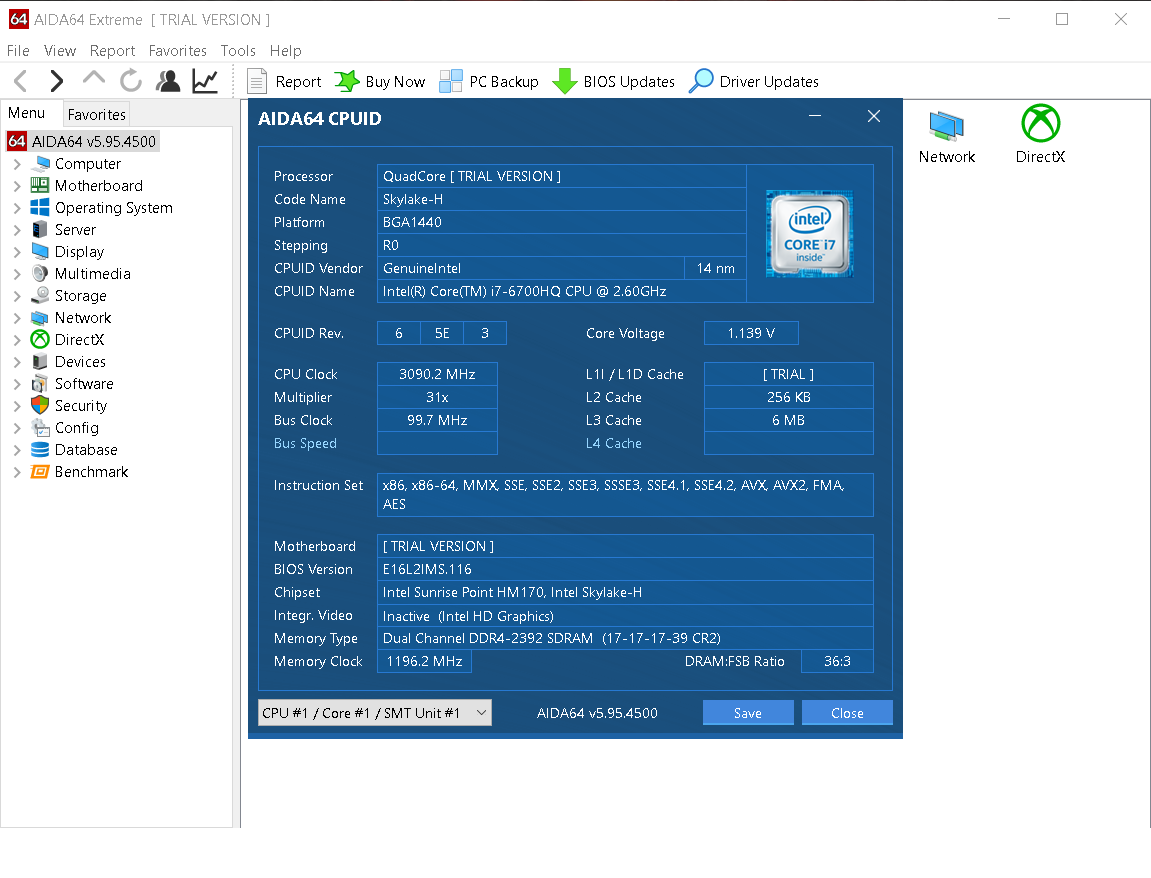The width and height of the screenshot is (1151, 878).
Task: Select the Security shield icon
Action: pos(40,405)
